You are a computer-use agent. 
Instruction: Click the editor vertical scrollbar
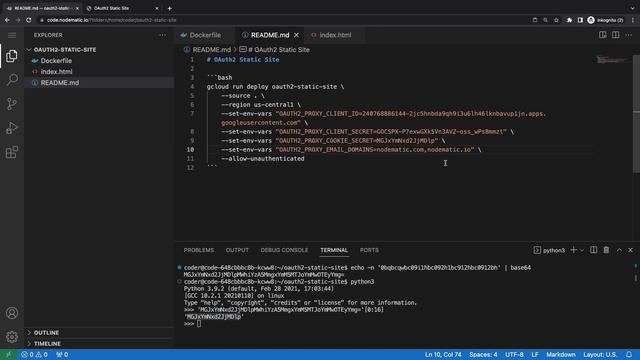636,114
